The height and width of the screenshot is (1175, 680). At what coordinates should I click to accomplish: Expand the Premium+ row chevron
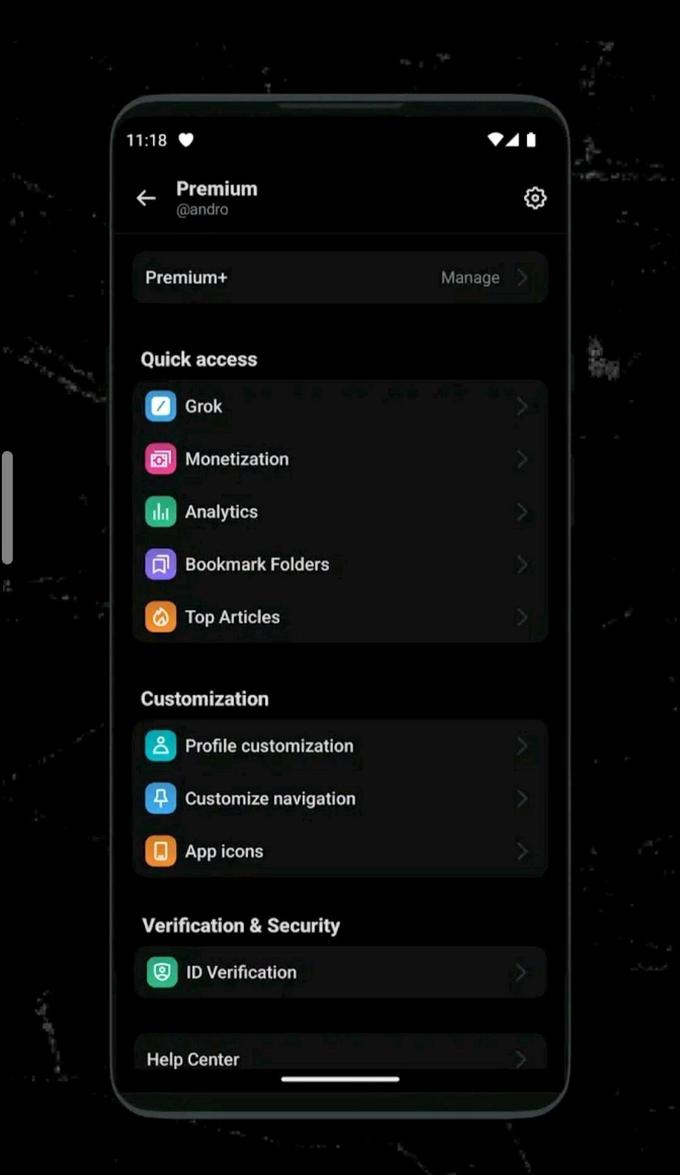(522, 277)
